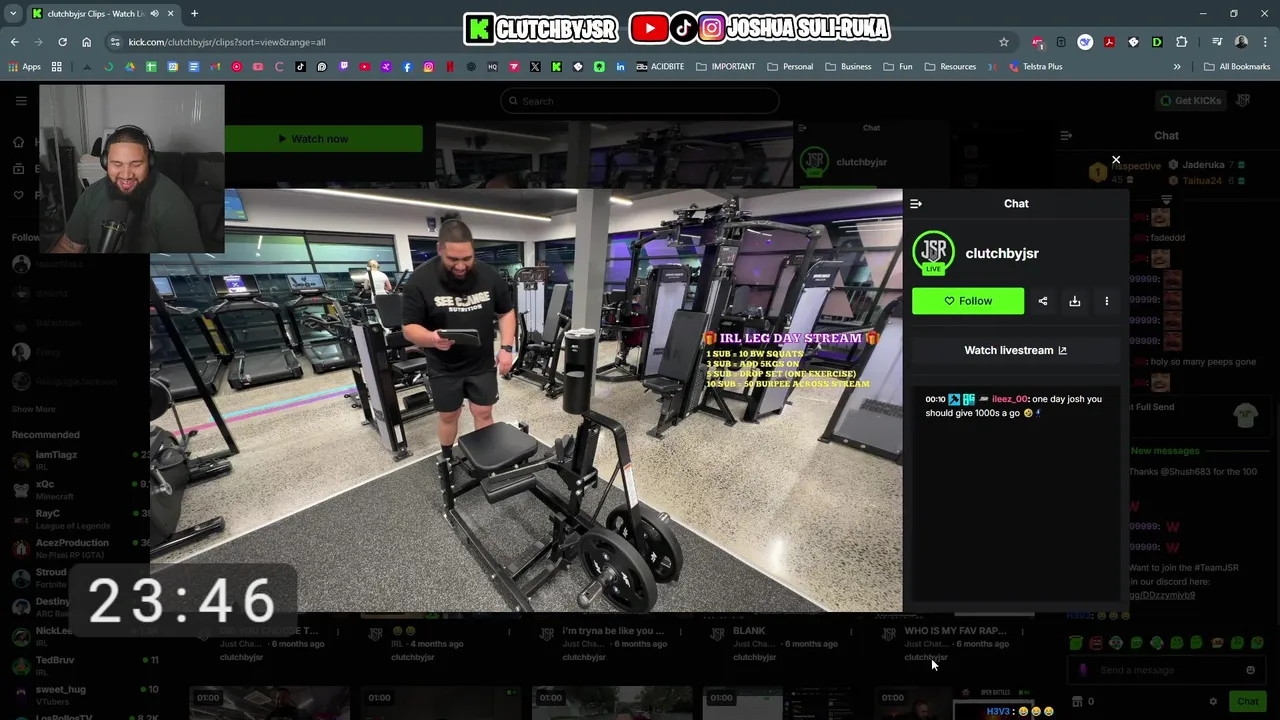
Task: Open chat settings gear in the background chat
Action: pos(1213,702)
